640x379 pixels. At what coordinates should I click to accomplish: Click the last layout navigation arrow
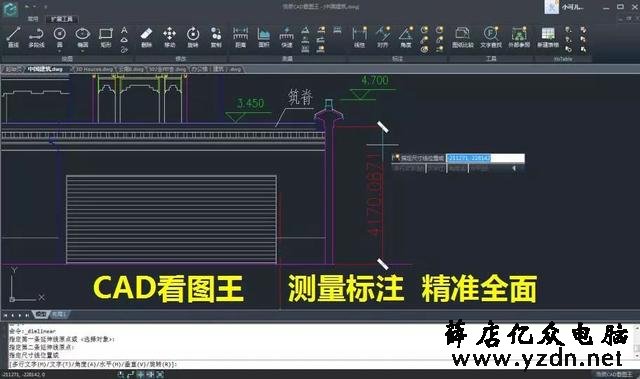pyautogui.click(x=27, y=315)
